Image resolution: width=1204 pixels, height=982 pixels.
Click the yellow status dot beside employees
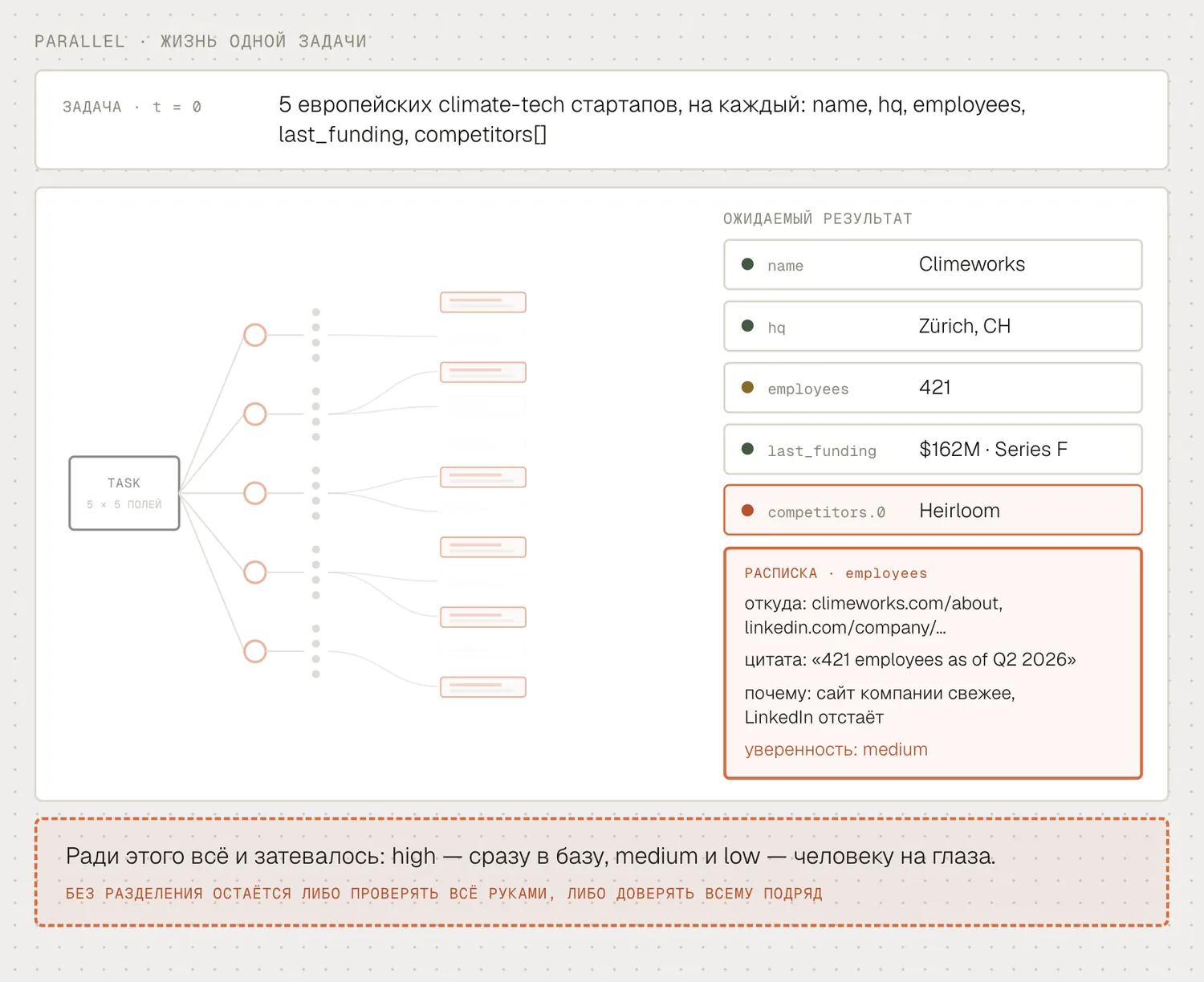pyautogui.click(x=747, y=388)
